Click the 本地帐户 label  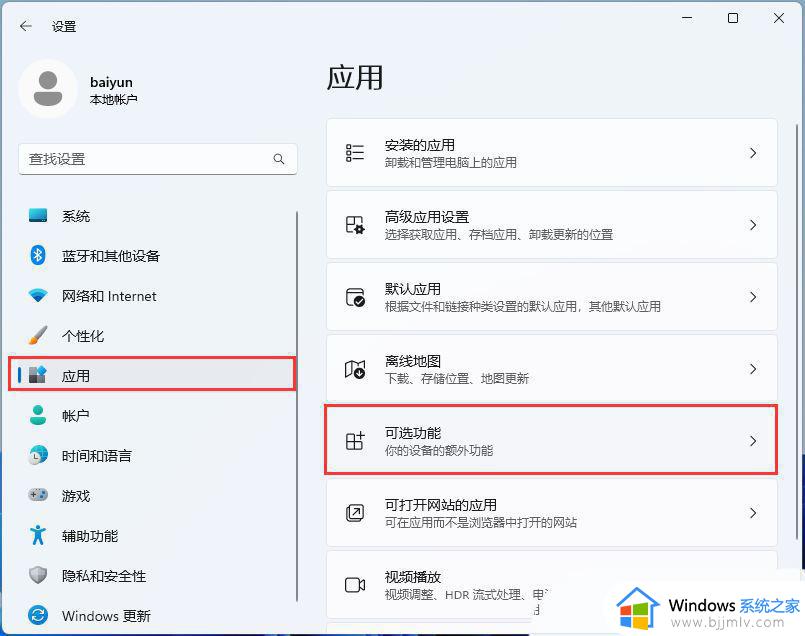point(113,100)
